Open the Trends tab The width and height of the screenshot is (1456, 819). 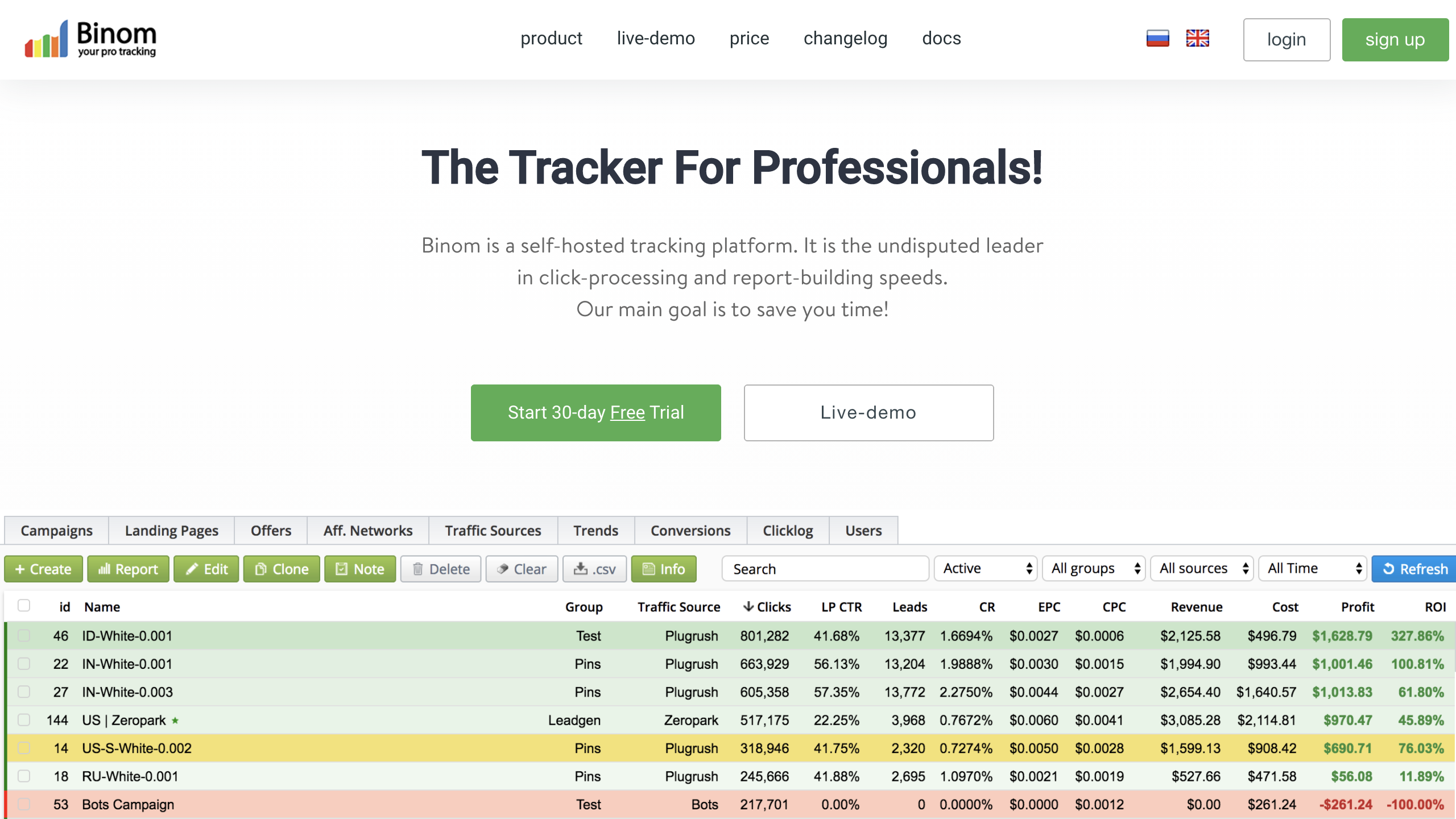[596, 531]
